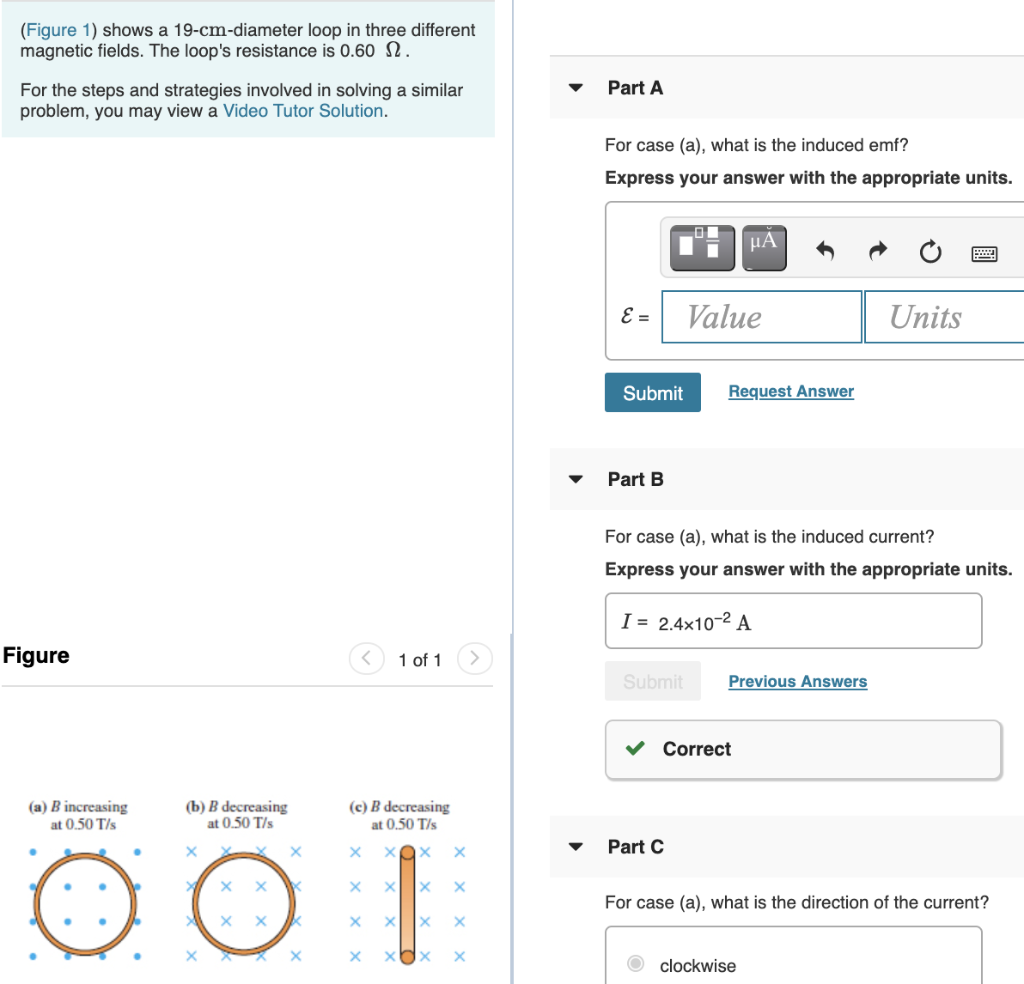View the Video Tutor Solution
Screen dimensions: 1024x984
(302, 110)
